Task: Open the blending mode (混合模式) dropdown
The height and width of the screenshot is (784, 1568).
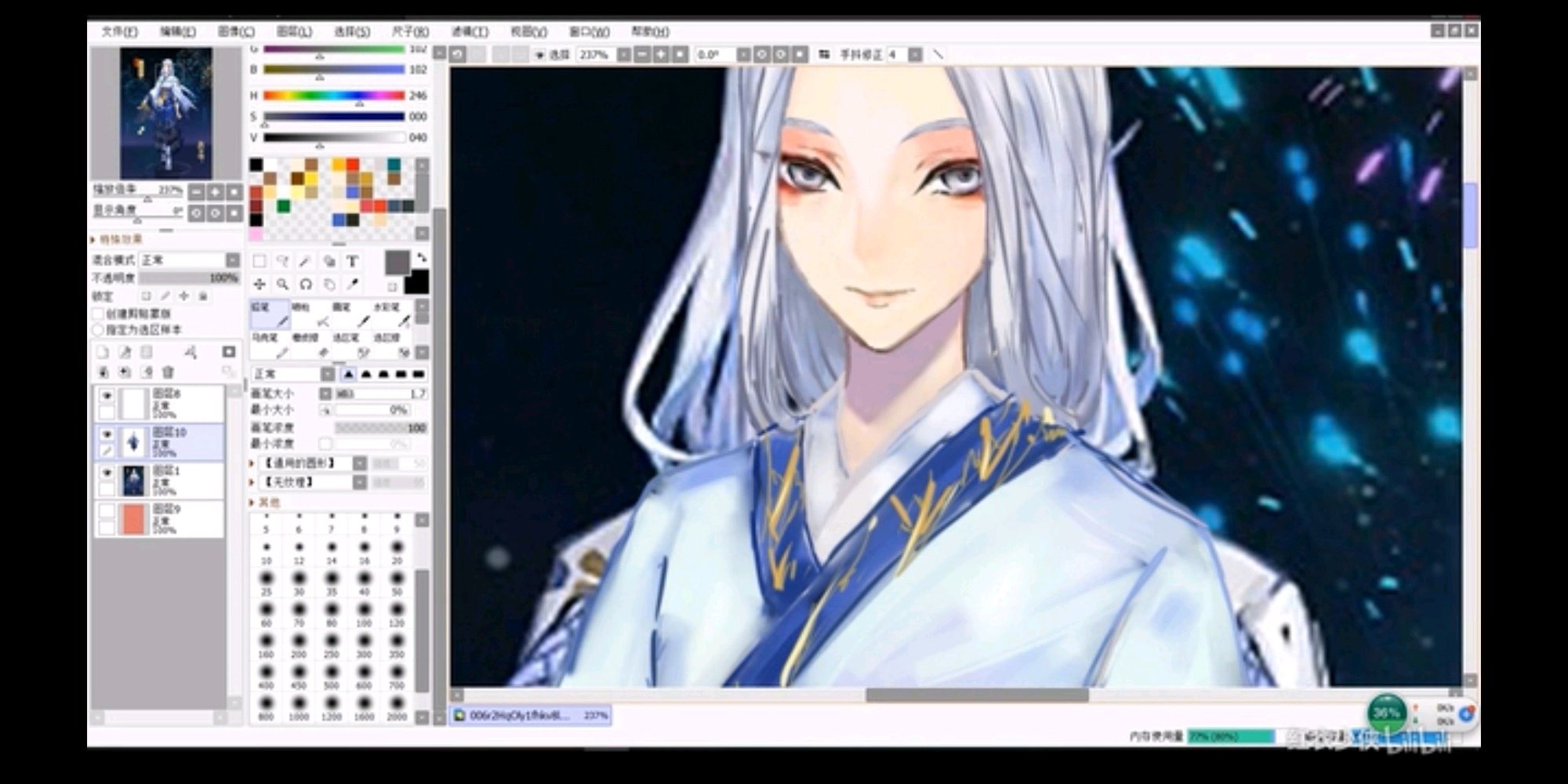Action: click(x=233, y=260)
